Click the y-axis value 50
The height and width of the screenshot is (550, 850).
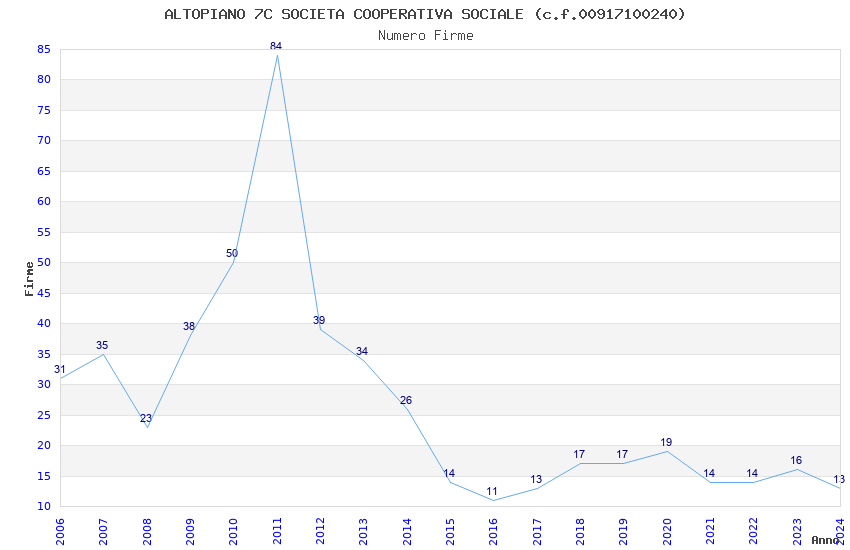[44, 262]
